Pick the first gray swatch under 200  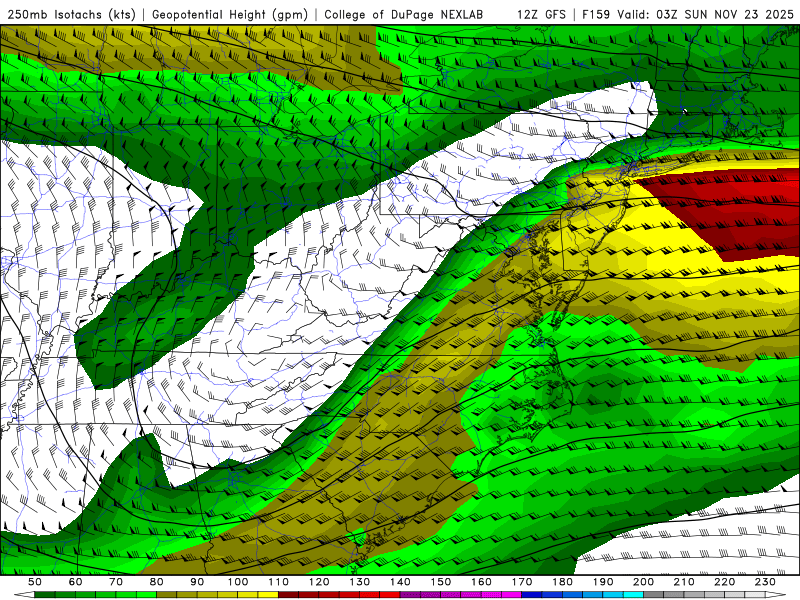654,594
